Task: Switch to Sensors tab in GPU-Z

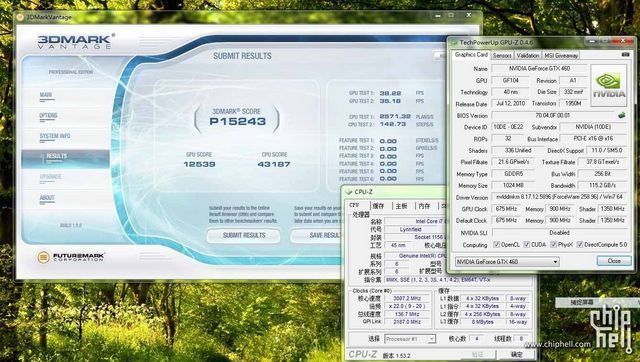Action: tap(502, 56)
